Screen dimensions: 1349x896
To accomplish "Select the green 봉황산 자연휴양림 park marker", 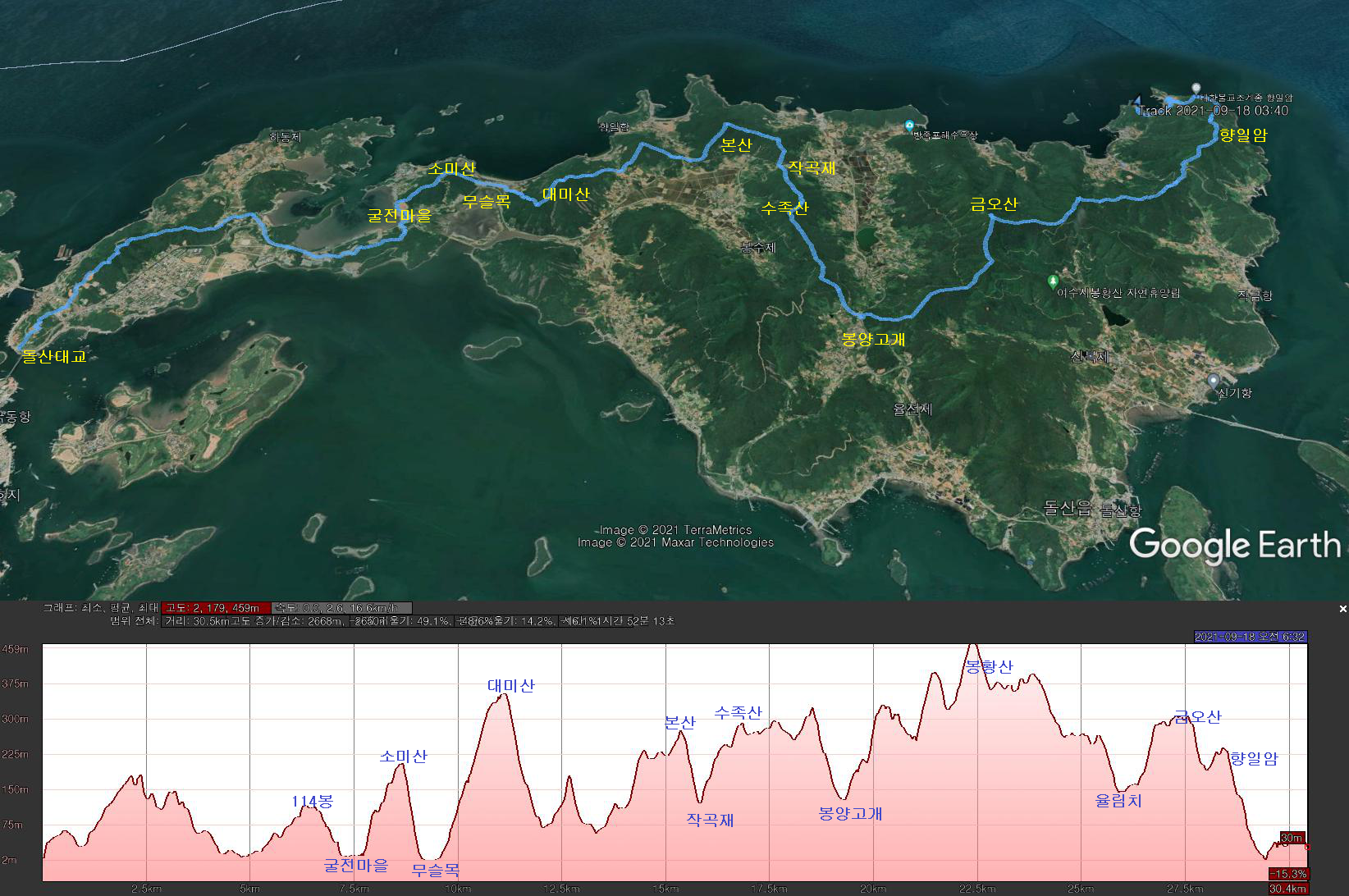I will (x=1053, y=282).
